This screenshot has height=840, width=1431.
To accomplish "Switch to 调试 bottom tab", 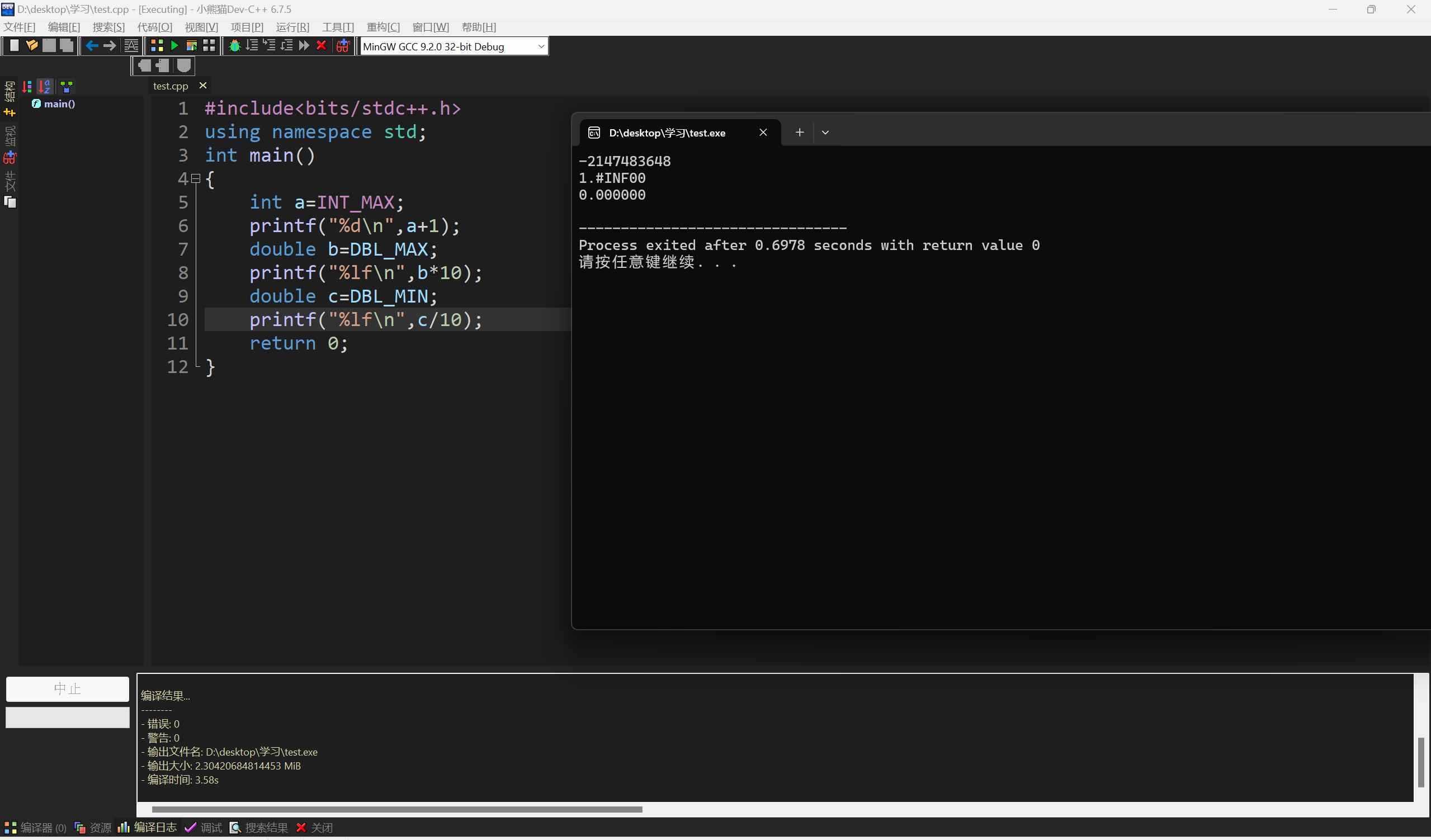I will pyautogui.click(x=204, y=828).
